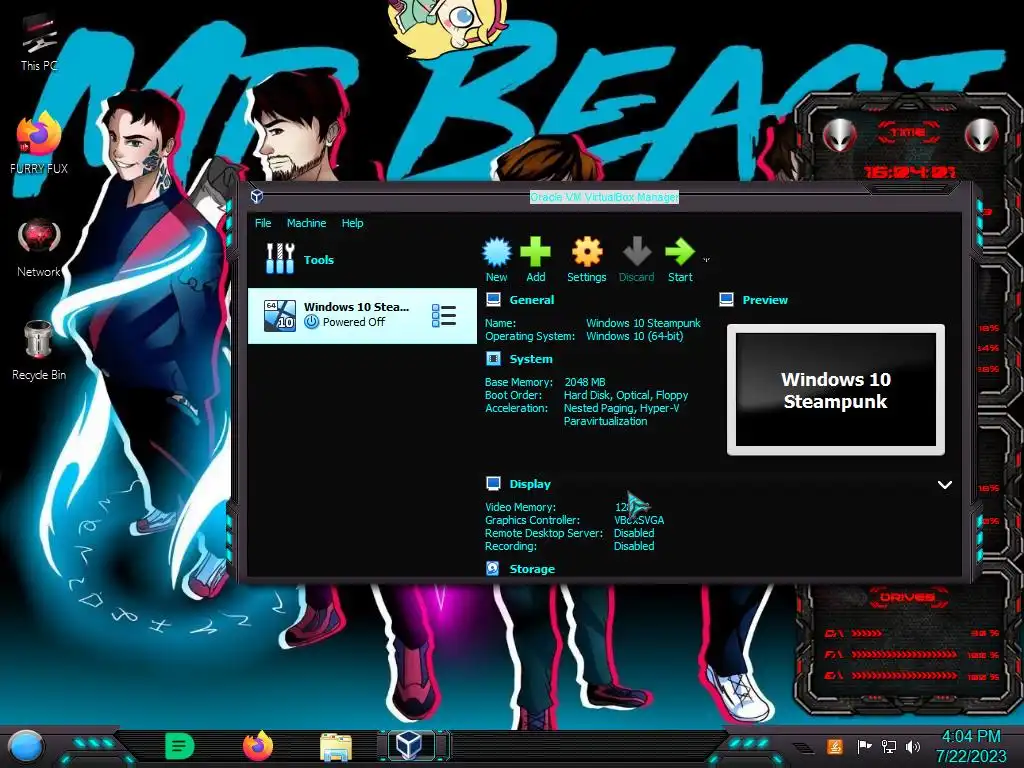This screenshot has width=1024, height=768.
Task: Click the Preview section icon
Action: pos(726,300)
